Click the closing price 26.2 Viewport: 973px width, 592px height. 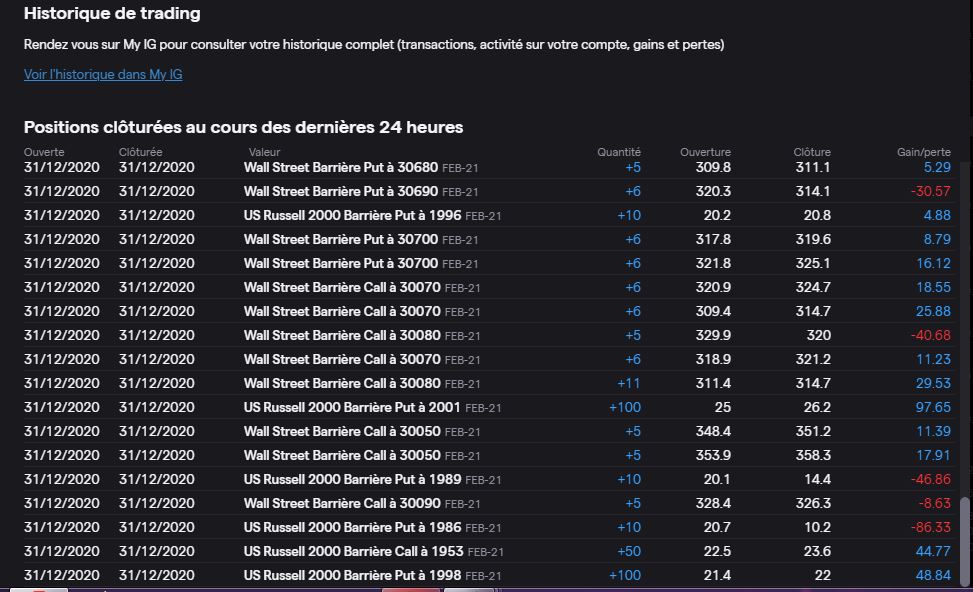click(x=817, y=407)
